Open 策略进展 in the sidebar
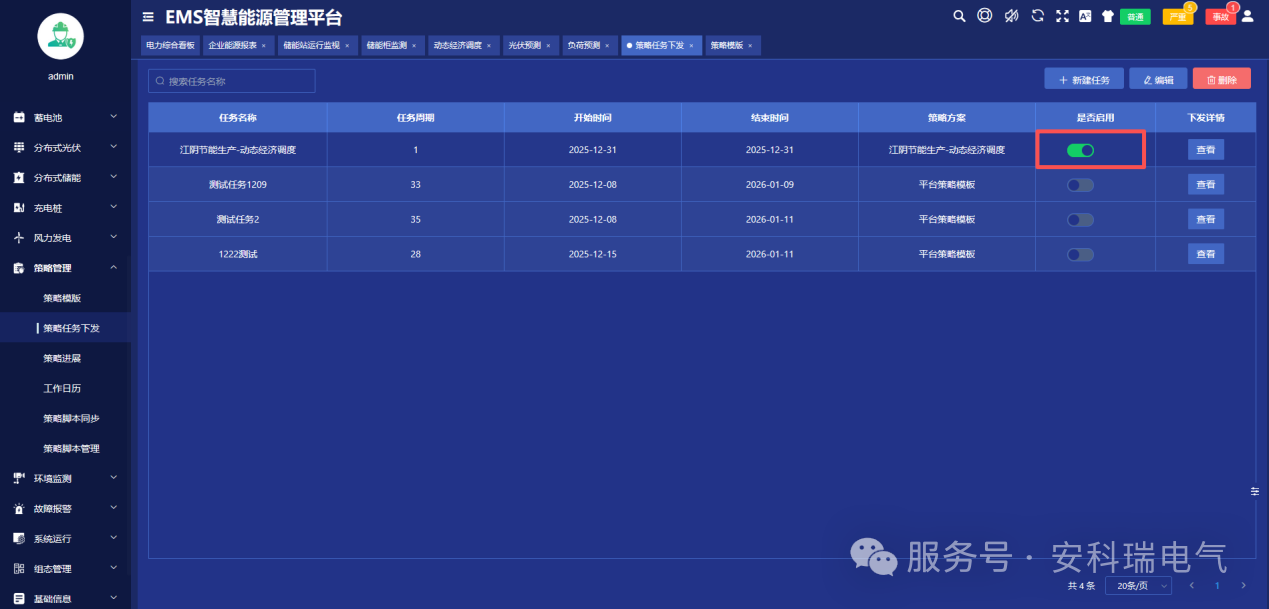The width and height of the screenshot is (1269, 609). coord(62,358)
